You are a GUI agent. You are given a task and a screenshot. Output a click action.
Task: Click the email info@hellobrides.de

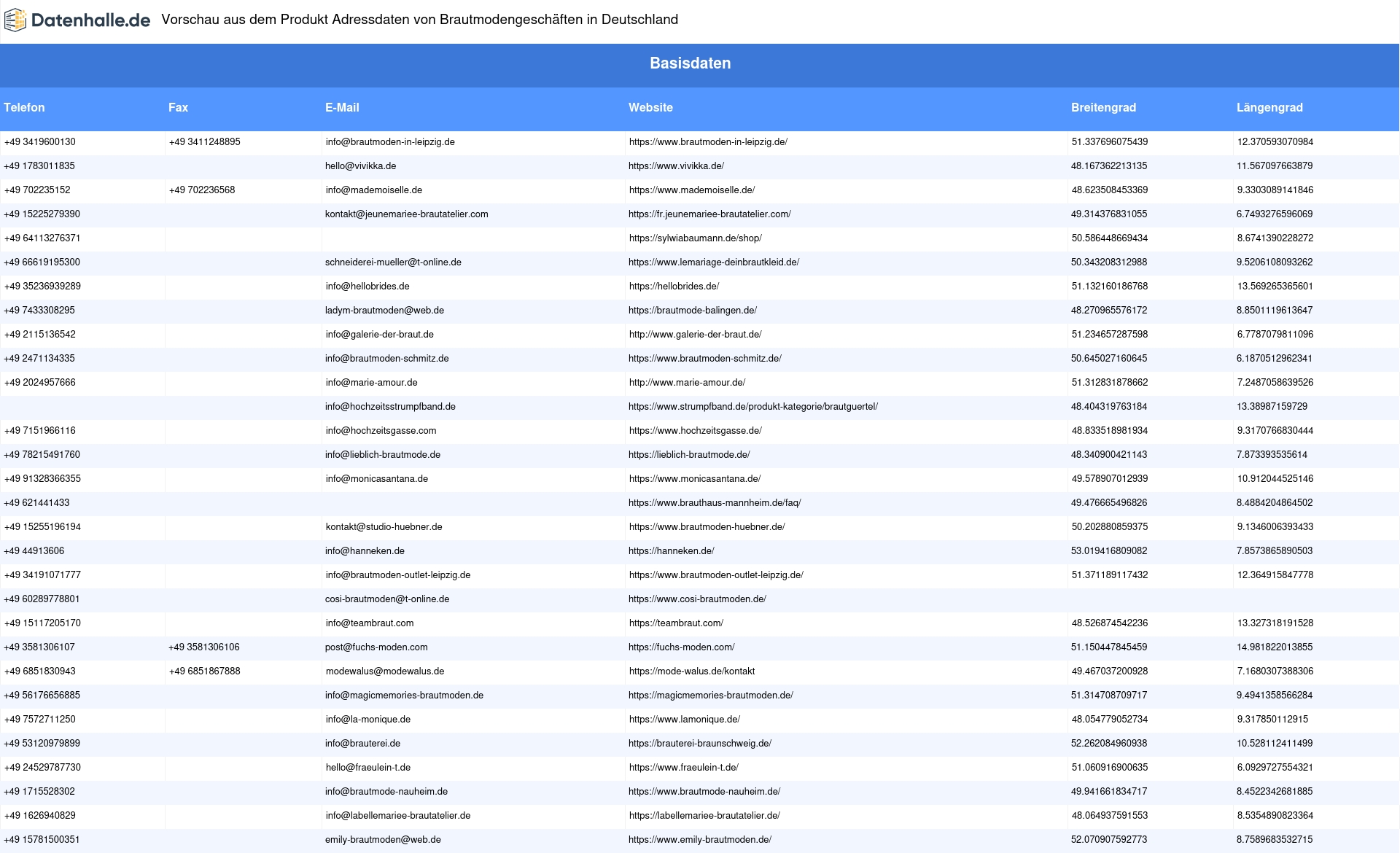[367, 287]
